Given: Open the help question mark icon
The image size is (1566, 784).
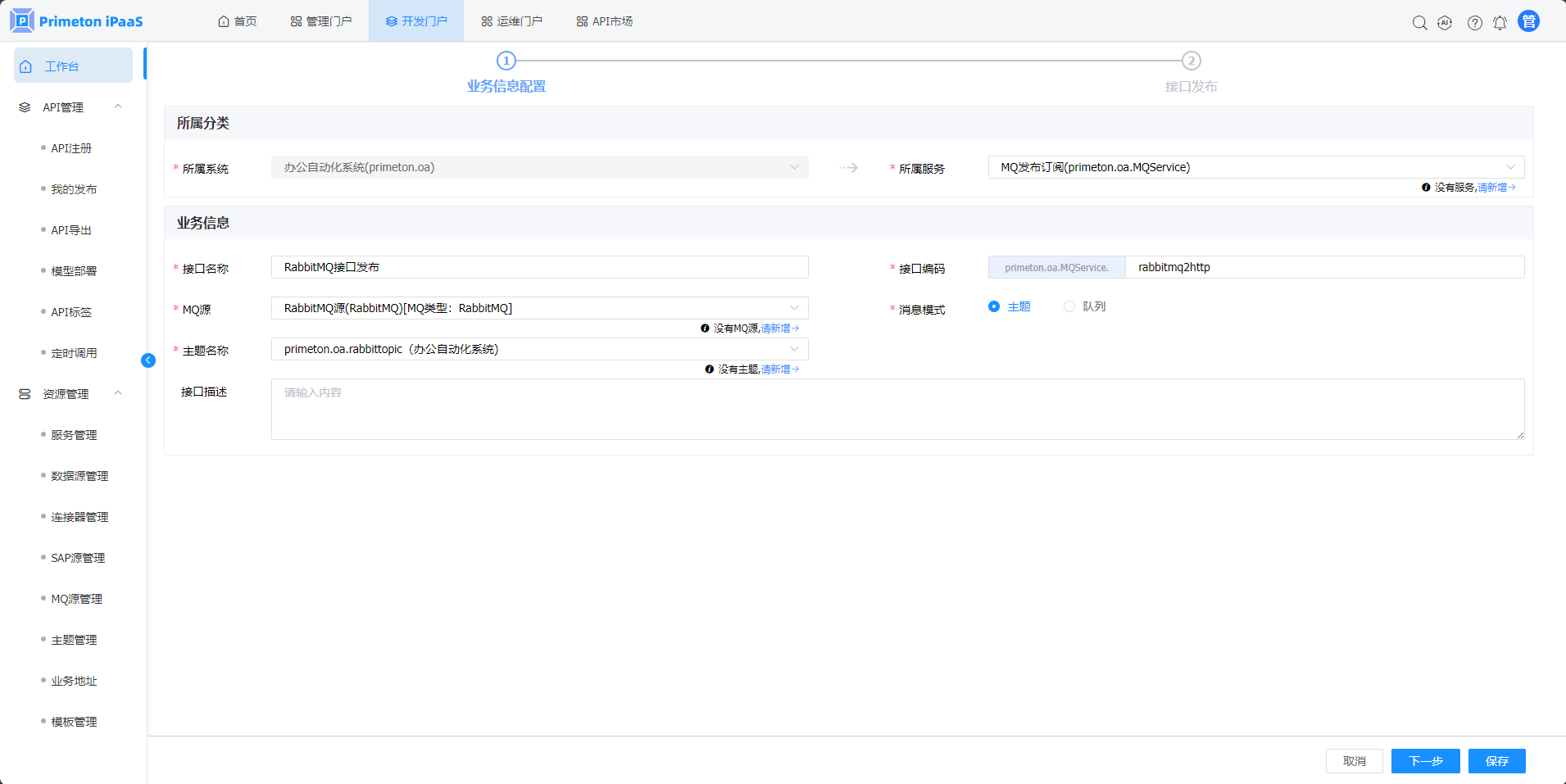Looking at the screenshot, I should click(1474, 23).
